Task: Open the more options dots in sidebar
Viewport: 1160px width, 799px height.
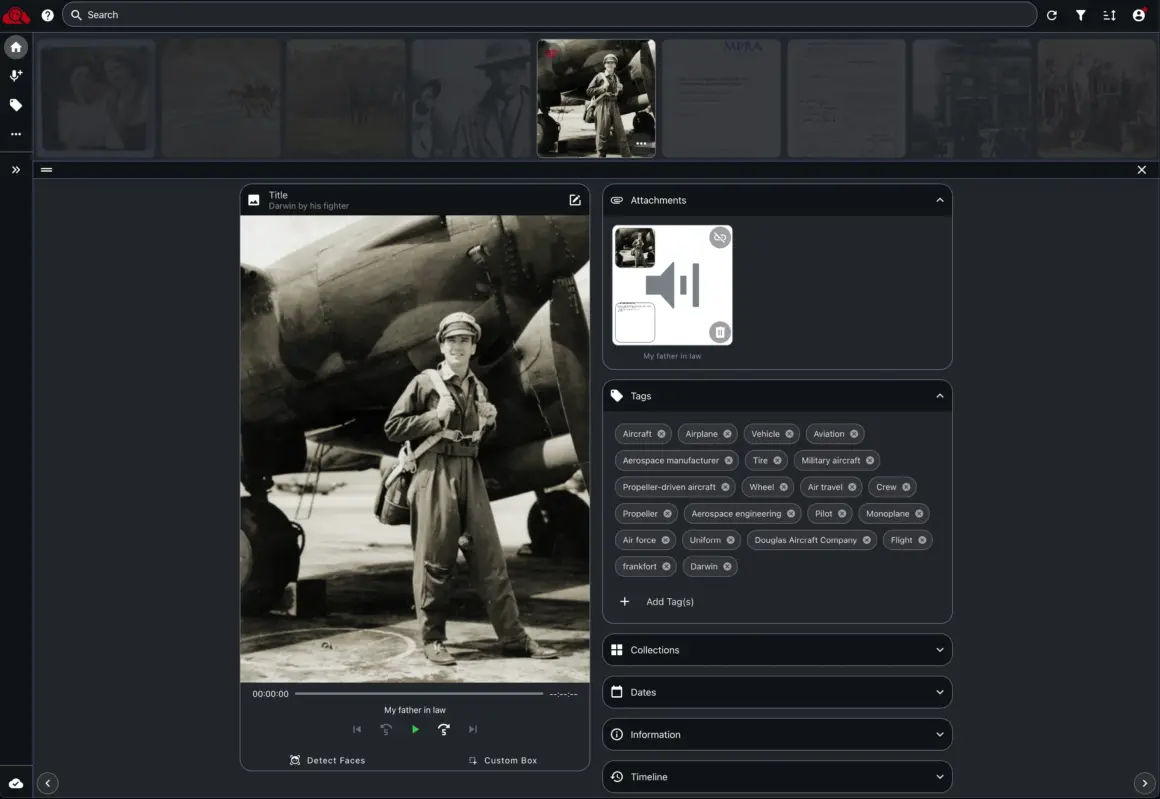Action: click(x=16, y=135)
